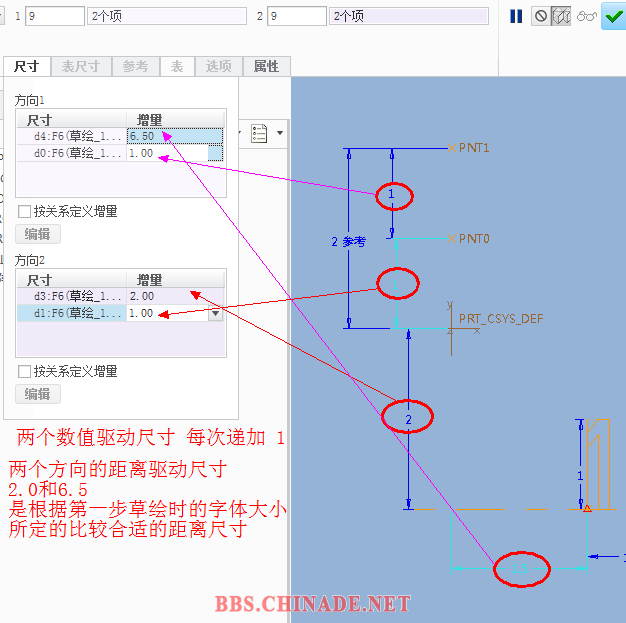
Task: Select the PNT1 datum point label
Action: point(474,148)
